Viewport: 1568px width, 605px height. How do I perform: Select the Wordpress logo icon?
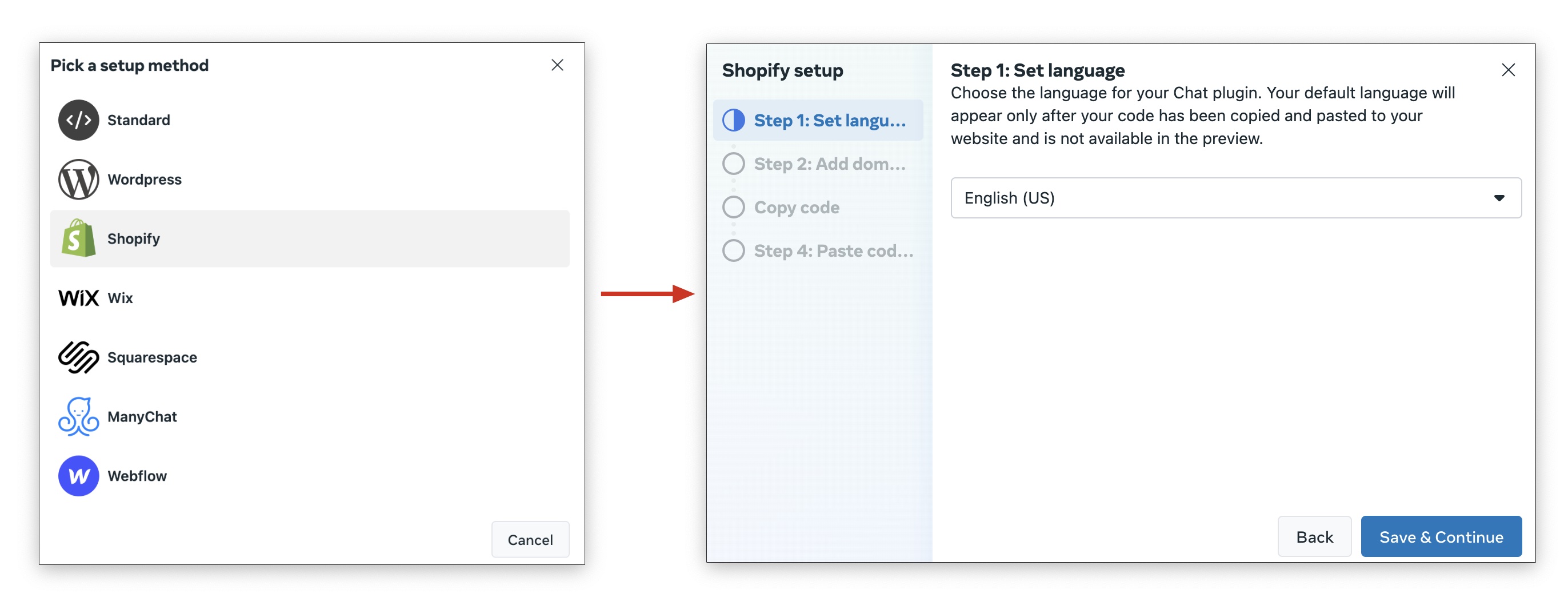78,179
